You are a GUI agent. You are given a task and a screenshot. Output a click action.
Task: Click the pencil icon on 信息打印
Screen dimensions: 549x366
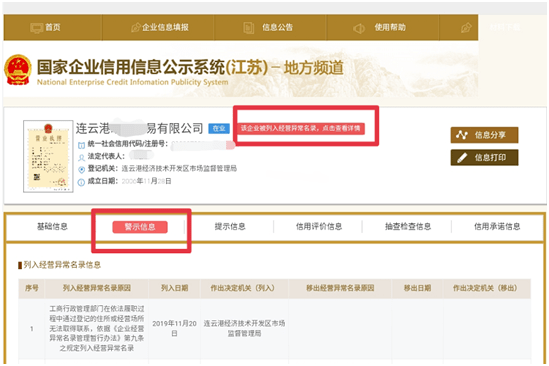click(x=462, y=158)
